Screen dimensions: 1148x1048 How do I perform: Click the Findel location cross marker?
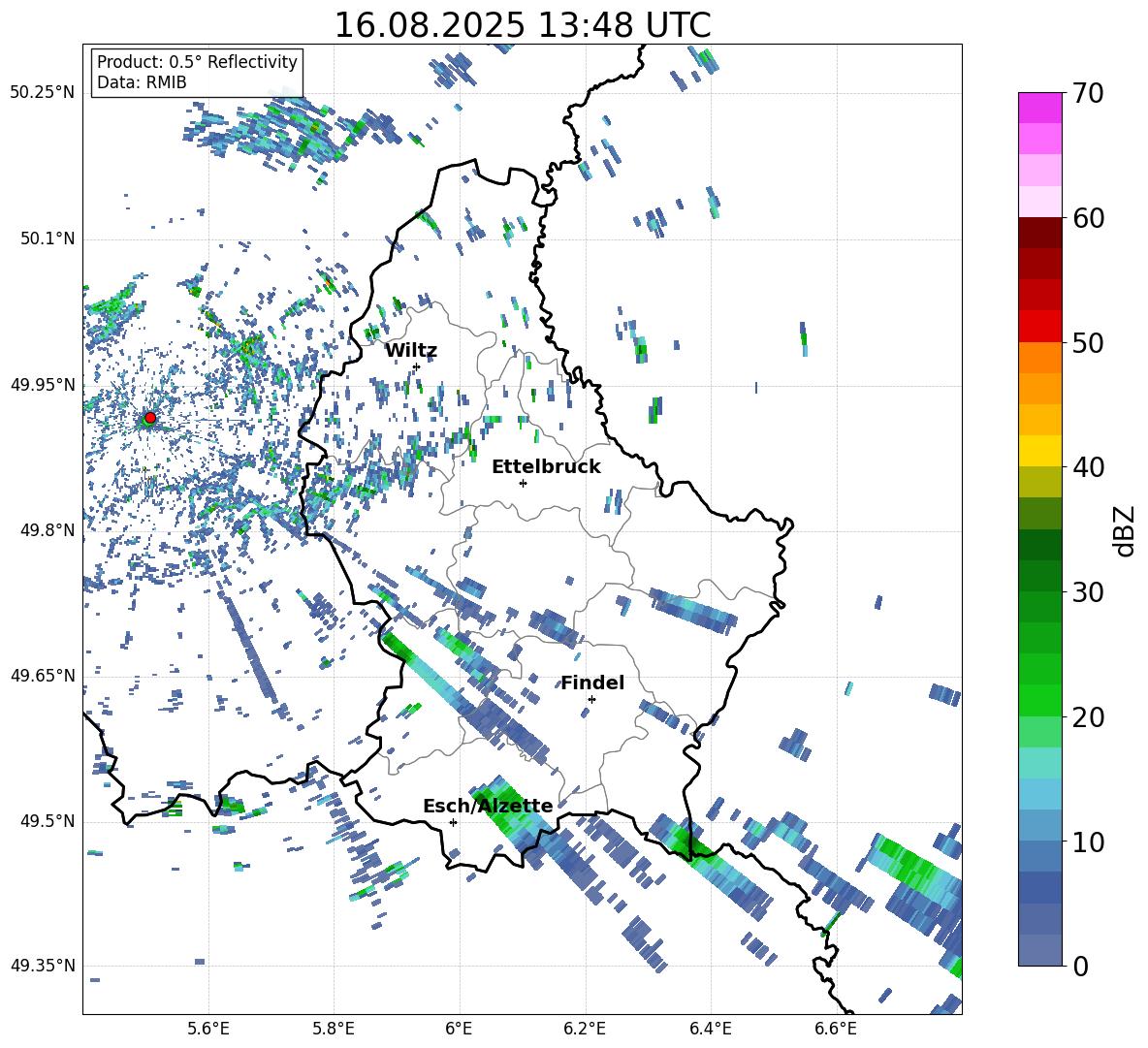591,699
